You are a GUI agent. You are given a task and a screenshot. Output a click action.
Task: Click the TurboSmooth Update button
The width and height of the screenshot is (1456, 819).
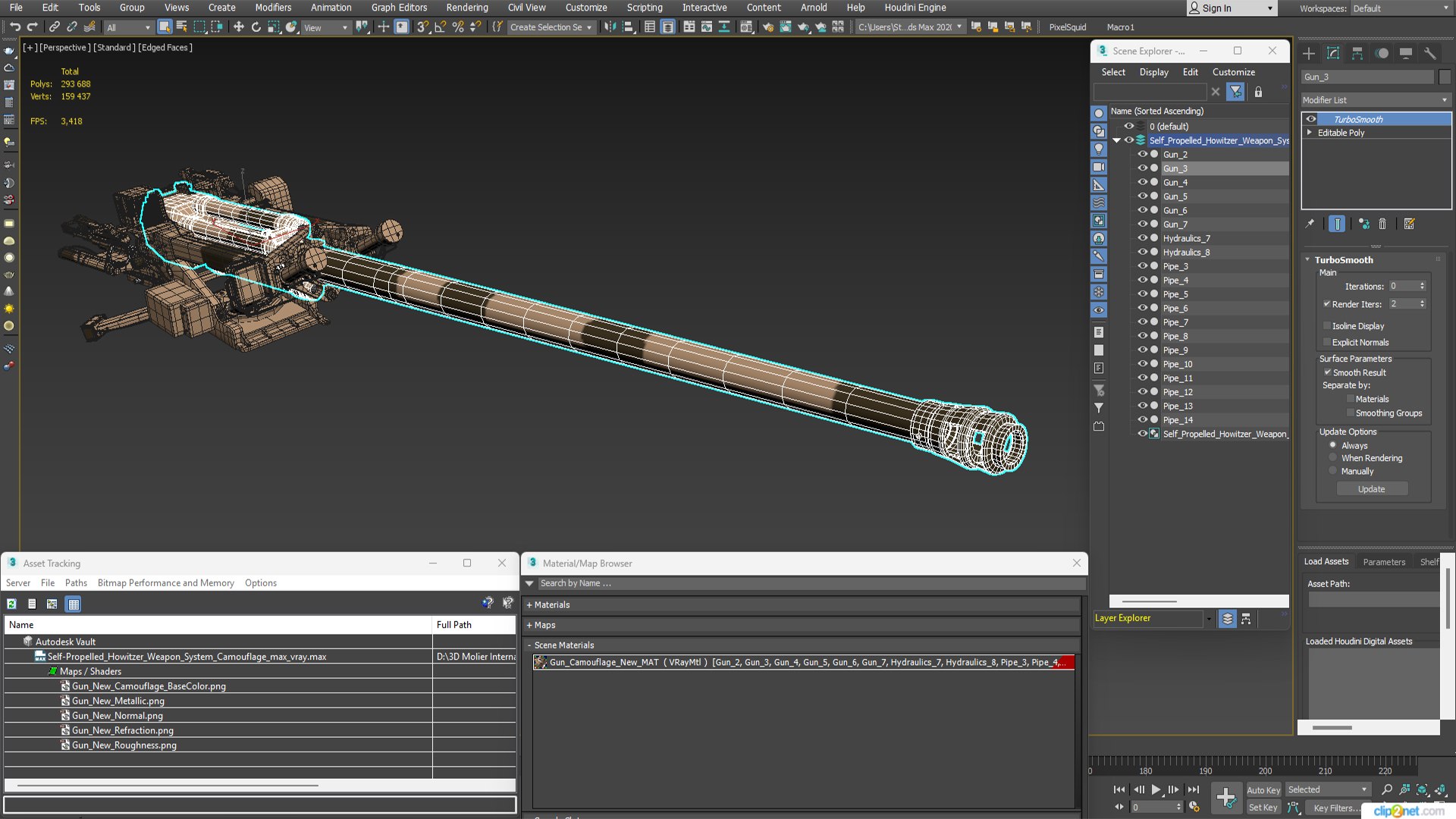click(x=1371, y=489)
